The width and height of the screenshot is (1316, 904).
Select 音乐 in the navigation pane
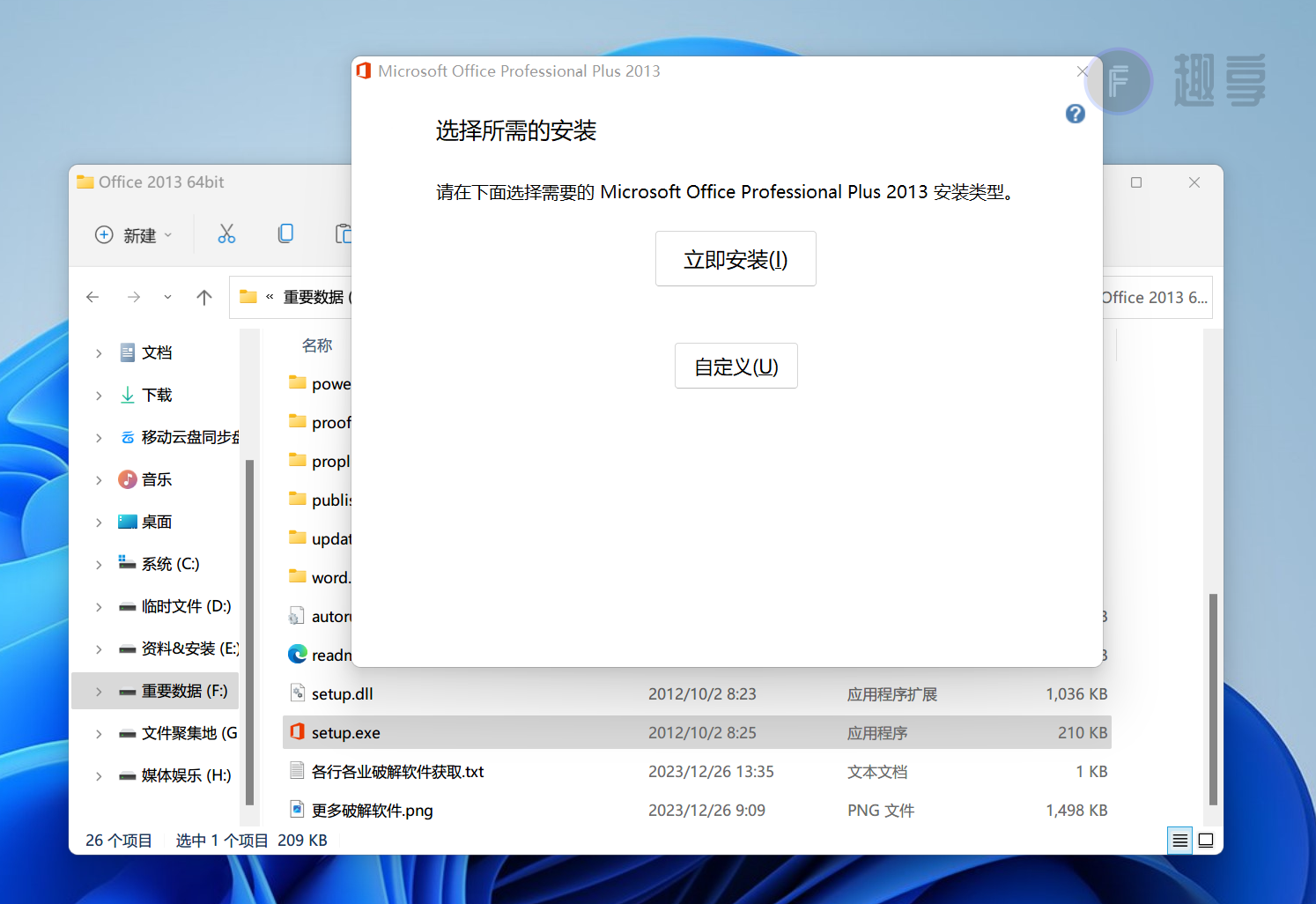point(156,479)
